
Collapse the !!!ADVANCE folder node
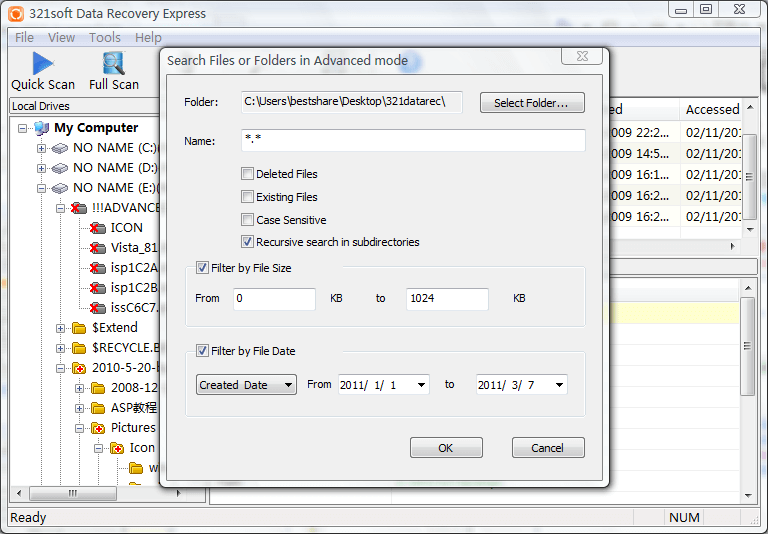(60, 208)
